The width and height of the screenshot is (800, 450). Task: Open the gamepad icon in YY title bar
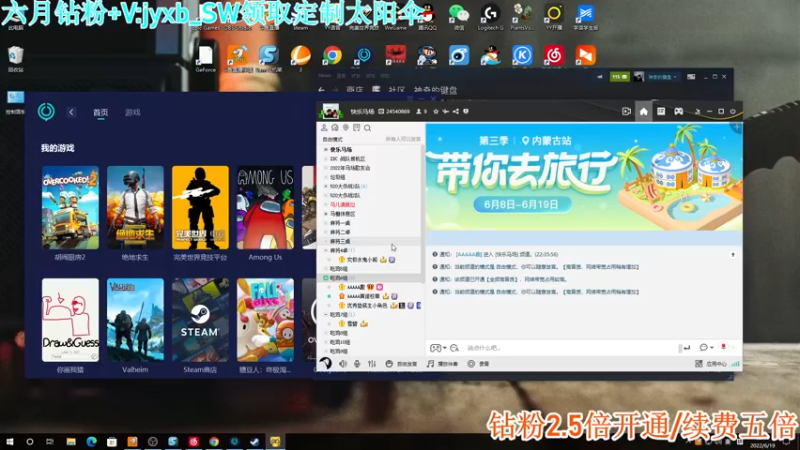(x=679, y=111)
